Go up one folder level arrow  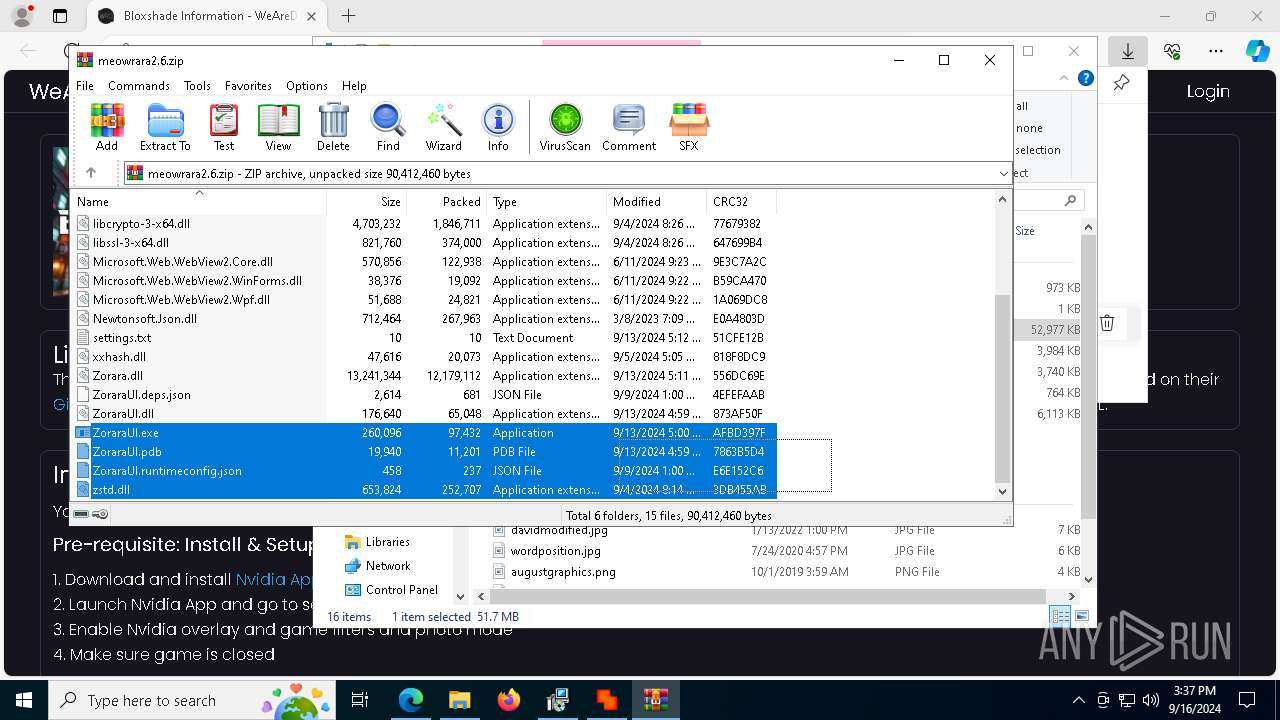click(91, 173)
